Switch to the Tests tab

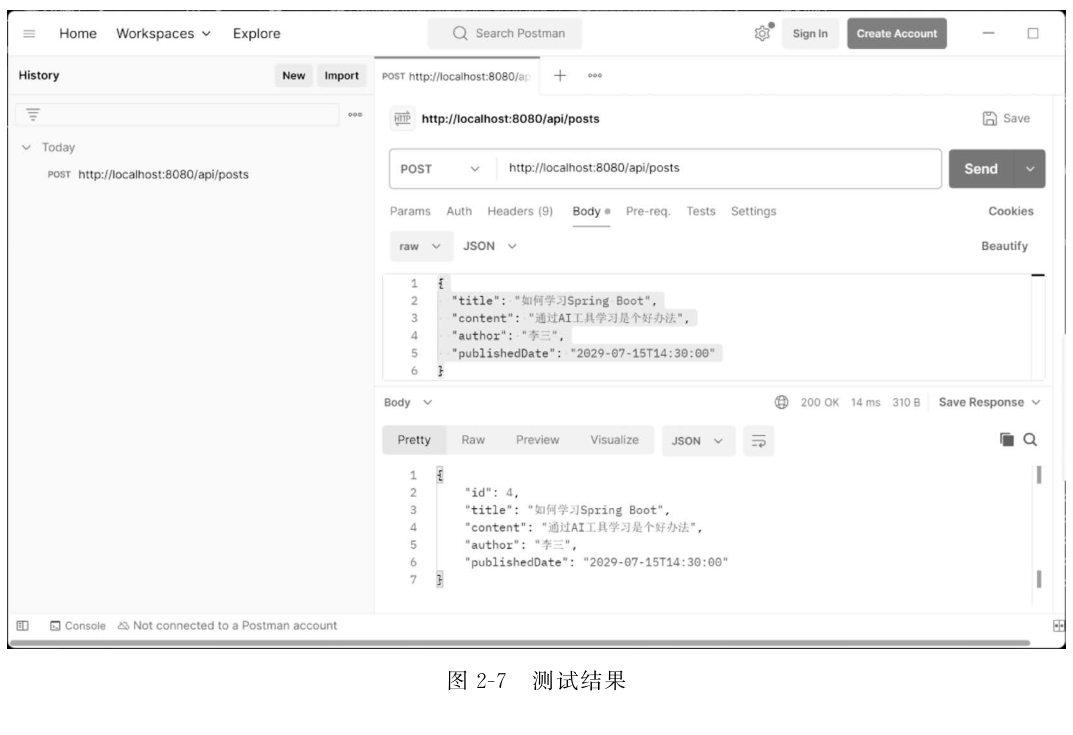(x=701, y=211)
